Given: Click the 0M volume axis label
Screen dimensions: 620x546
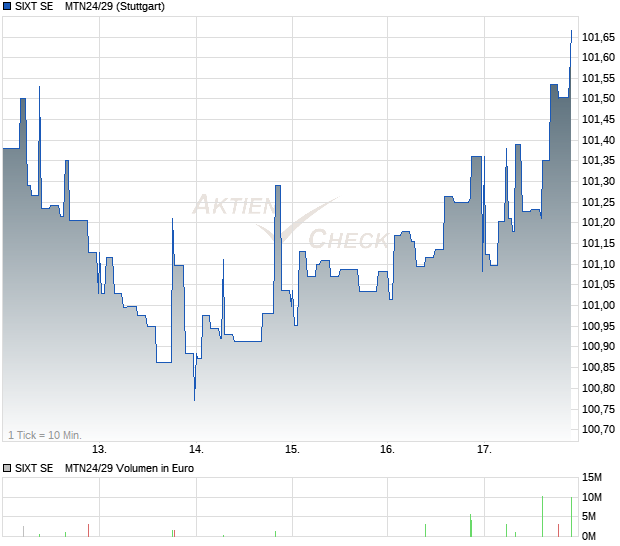Looking at the screenshot, I should tap(589, 536).
